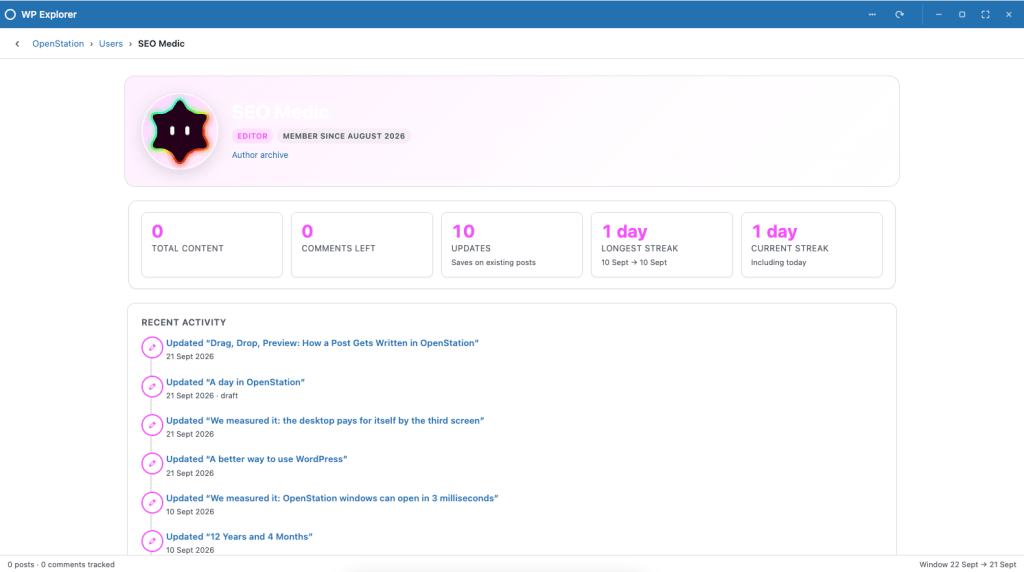1024x572 pixels.
Task: Click the EDITOR role badge
Action: (x=252, y=136)
